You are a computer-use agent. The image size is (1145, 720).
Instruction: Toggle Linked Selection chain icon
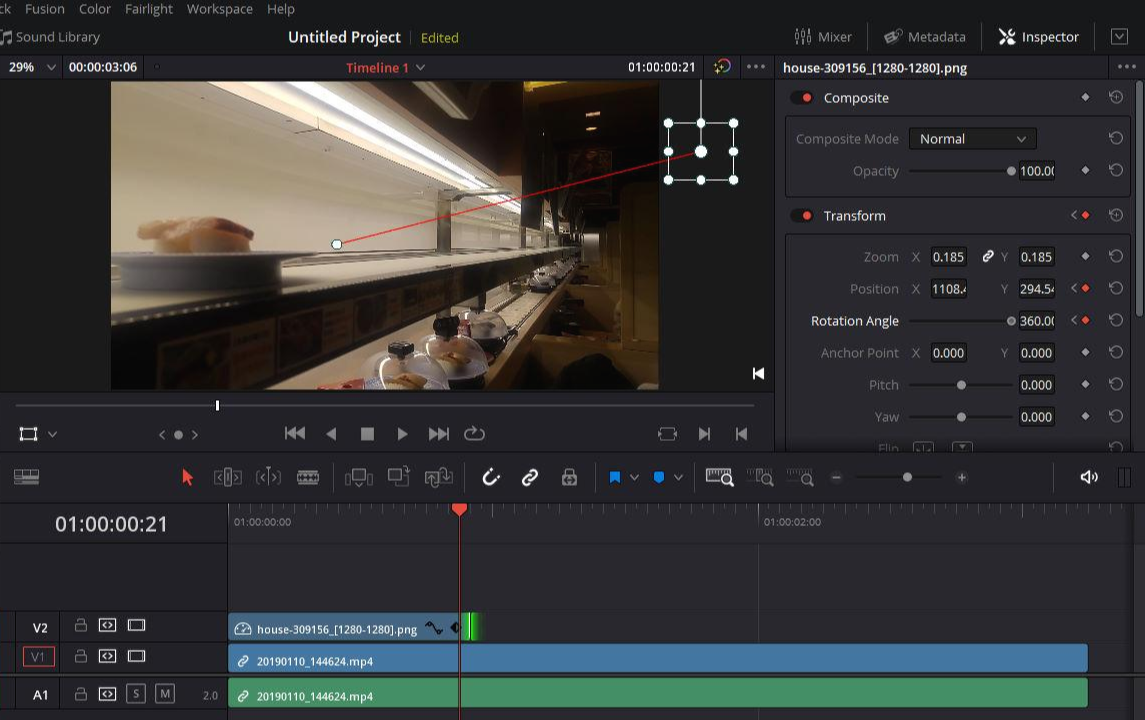(x=529, y=478)
